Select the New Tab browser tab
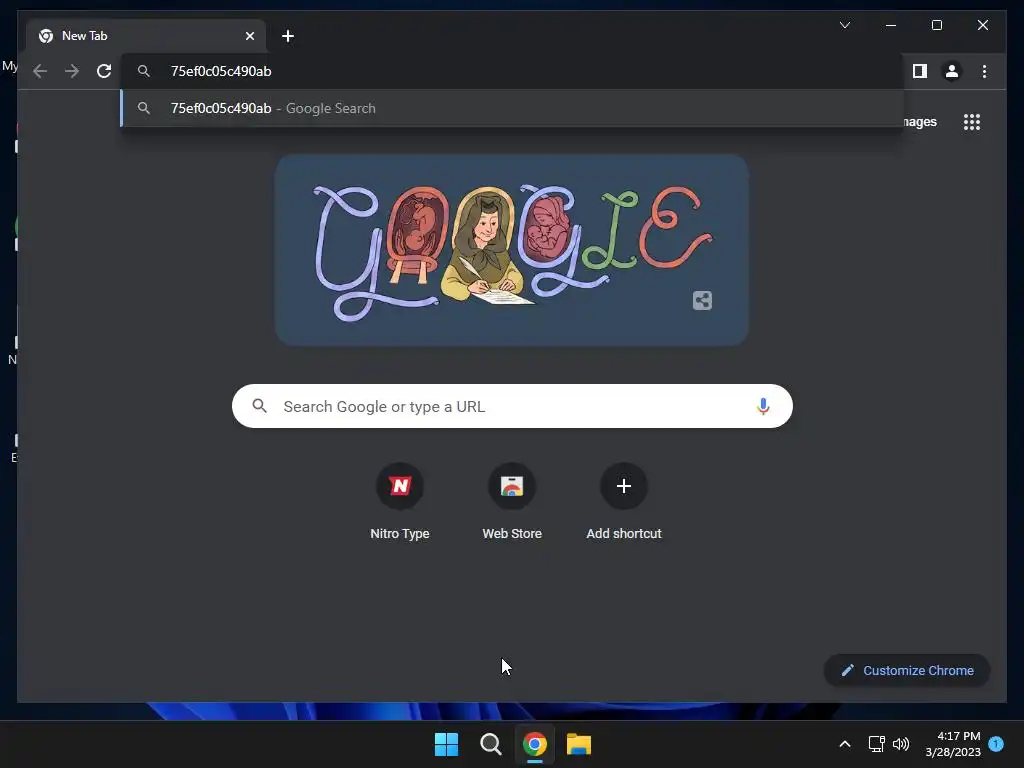The height and width of the screenshot is (768, 1024). [x=146, y=36]
